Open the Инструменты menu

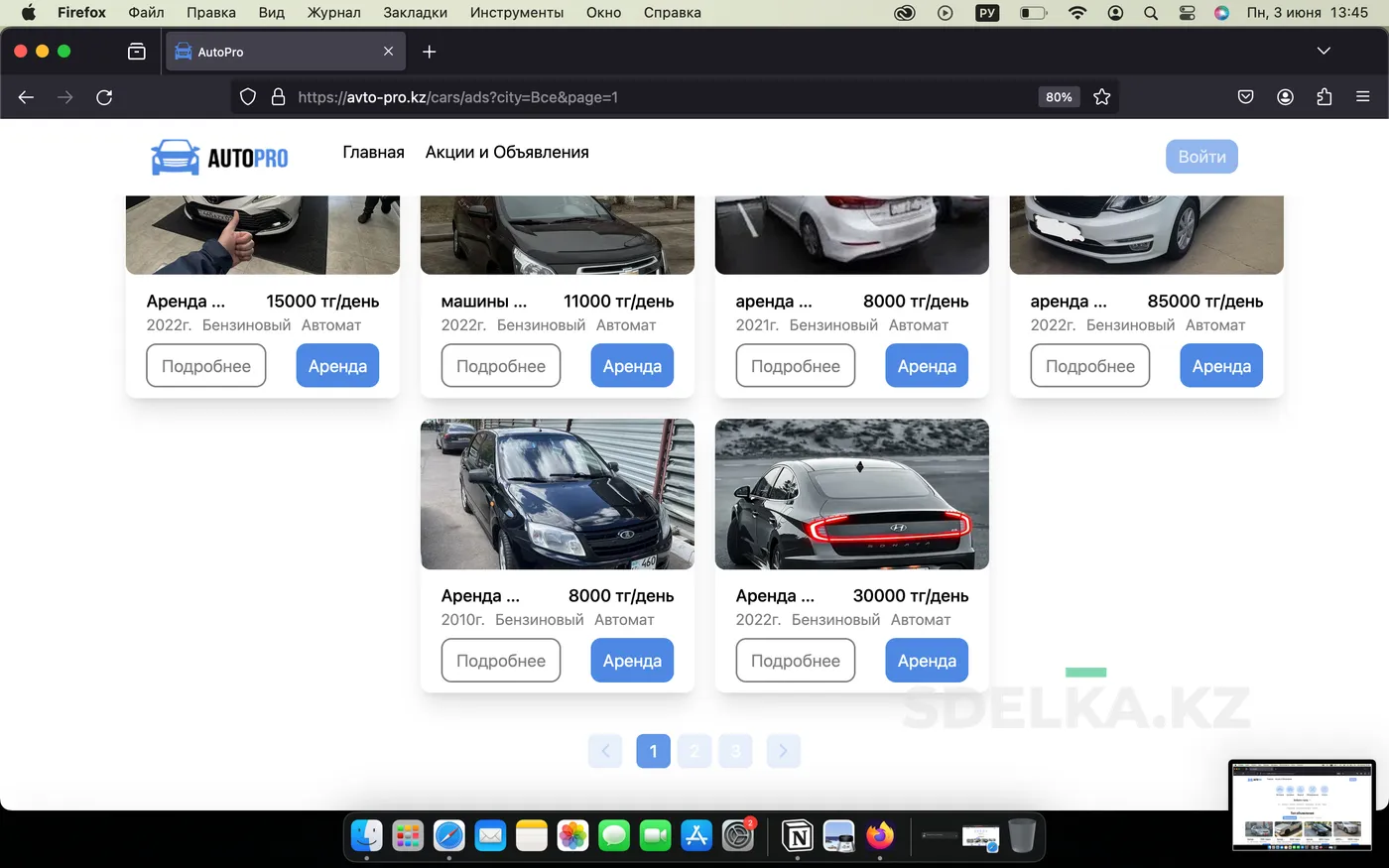(x=517, y=13)
